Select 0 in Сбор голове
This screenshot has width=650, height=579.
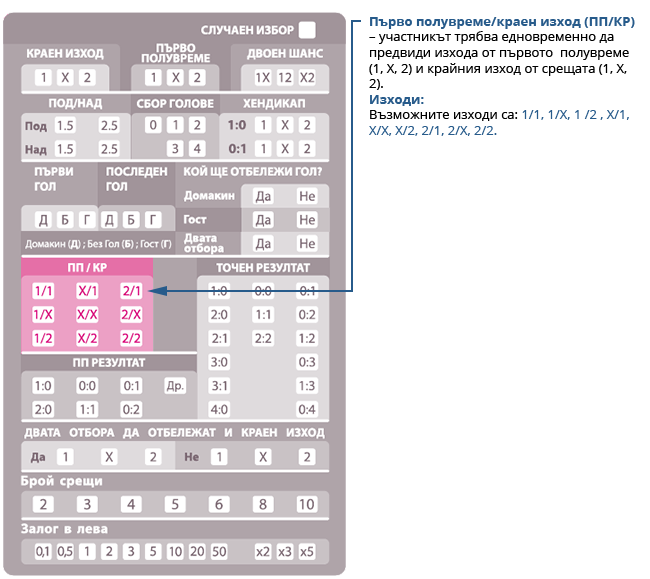[153, 126]
